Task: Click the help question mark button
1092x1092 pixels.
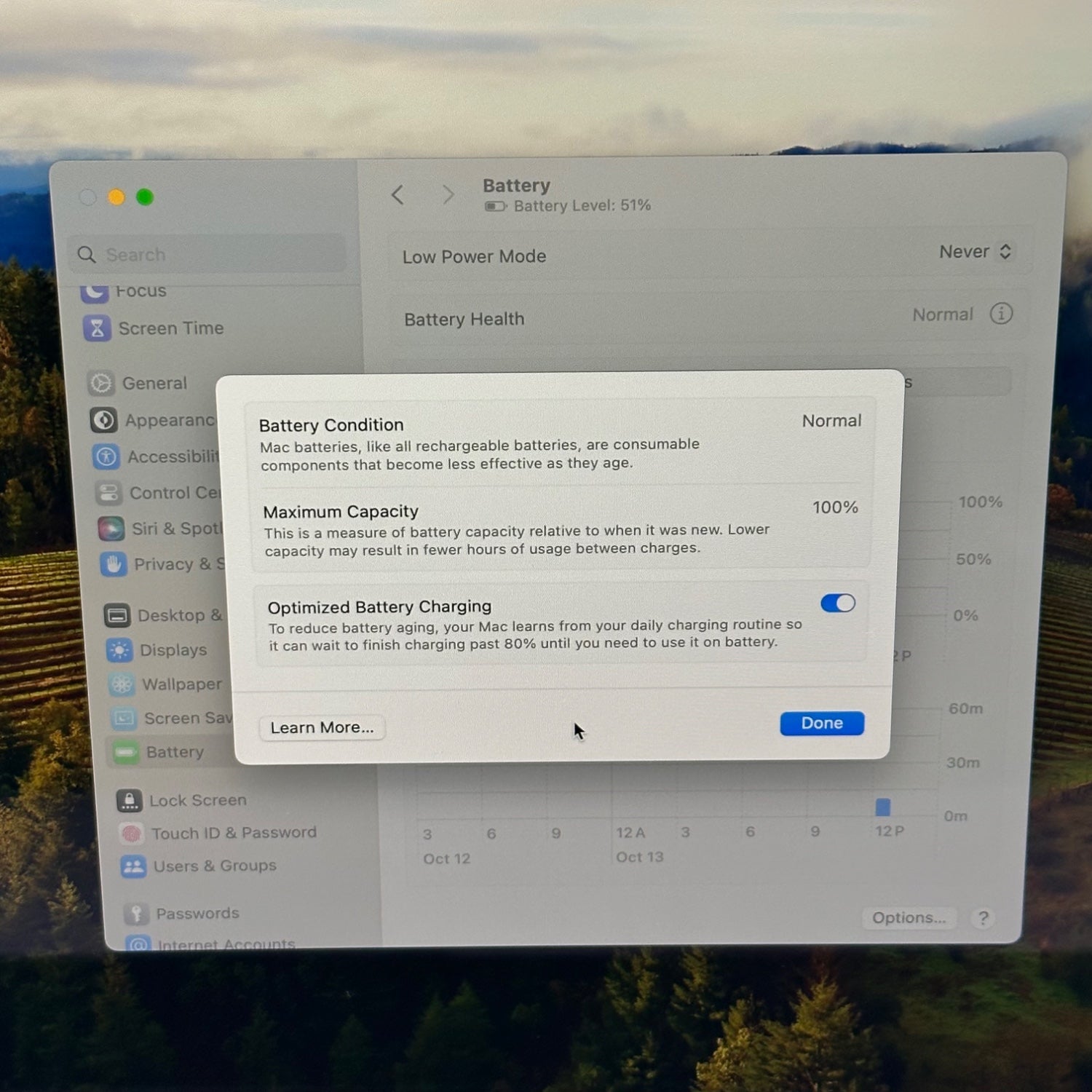Action: click(x=983, y=918)
